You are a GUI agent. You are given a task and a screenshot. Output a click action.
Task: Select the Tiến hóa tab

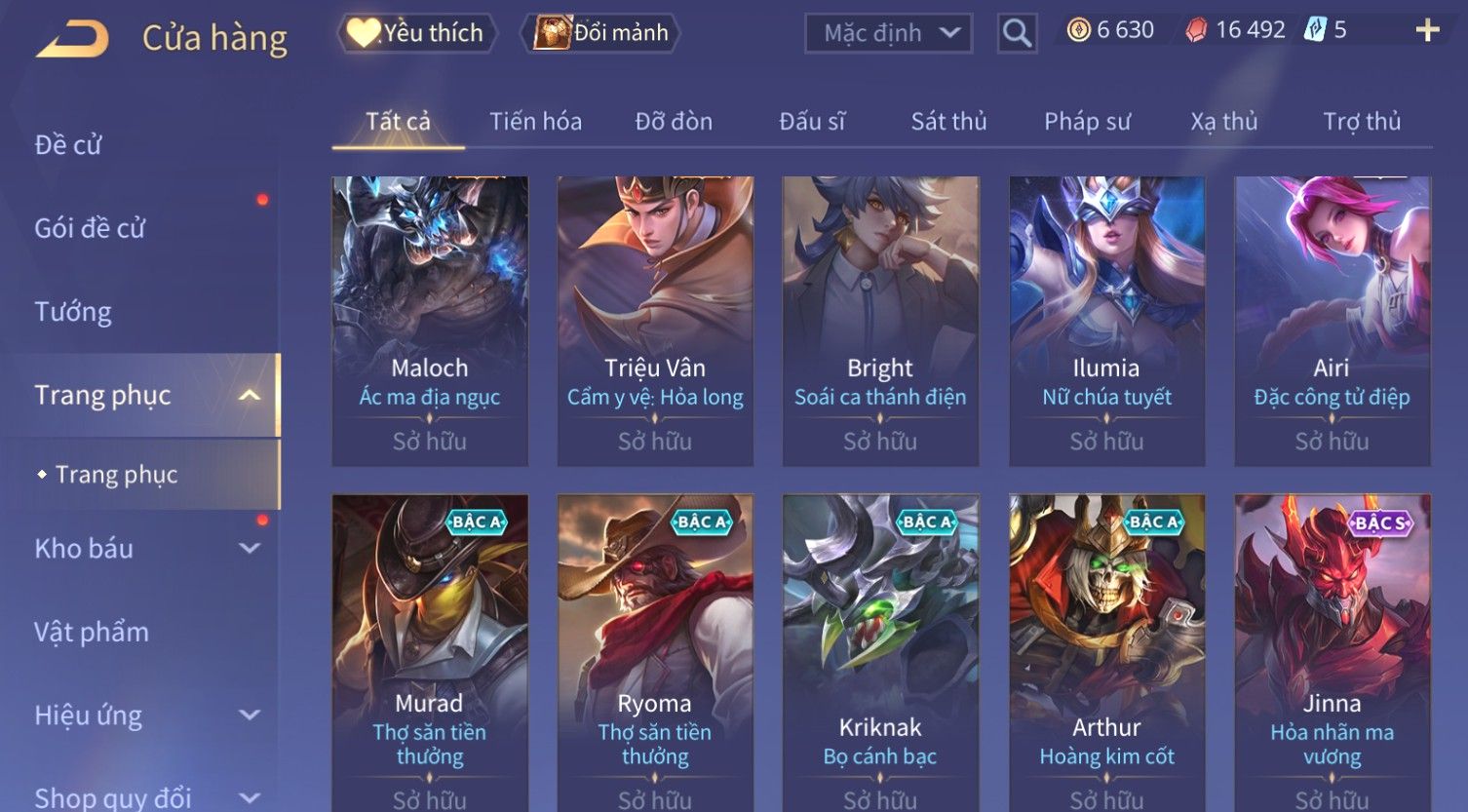coord(535,122)
